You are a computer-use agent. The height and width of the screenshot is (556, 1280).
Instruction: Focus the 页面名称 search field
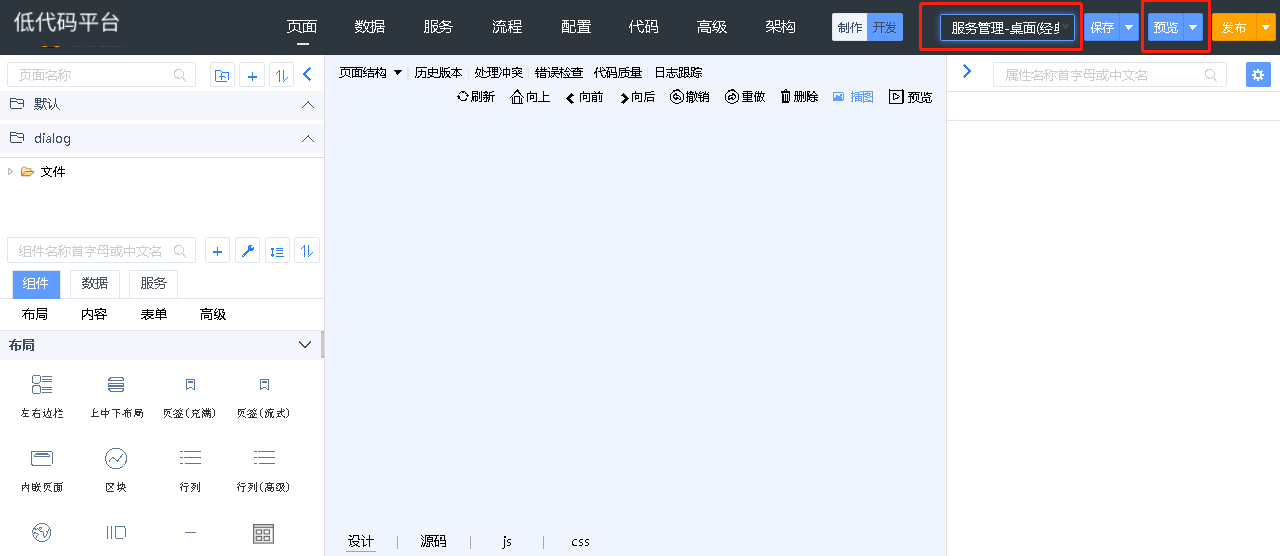pos(102,75)
